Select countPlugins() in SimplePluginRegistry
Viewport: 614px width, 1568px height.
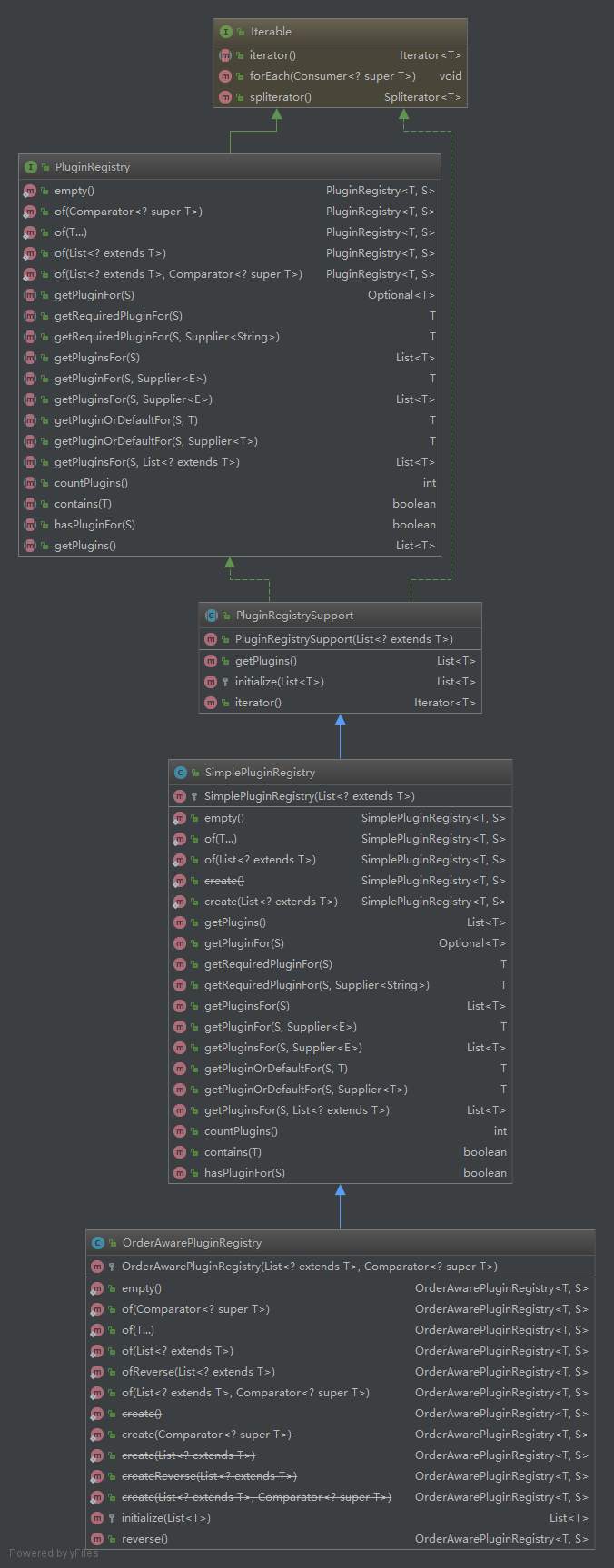241,1131
